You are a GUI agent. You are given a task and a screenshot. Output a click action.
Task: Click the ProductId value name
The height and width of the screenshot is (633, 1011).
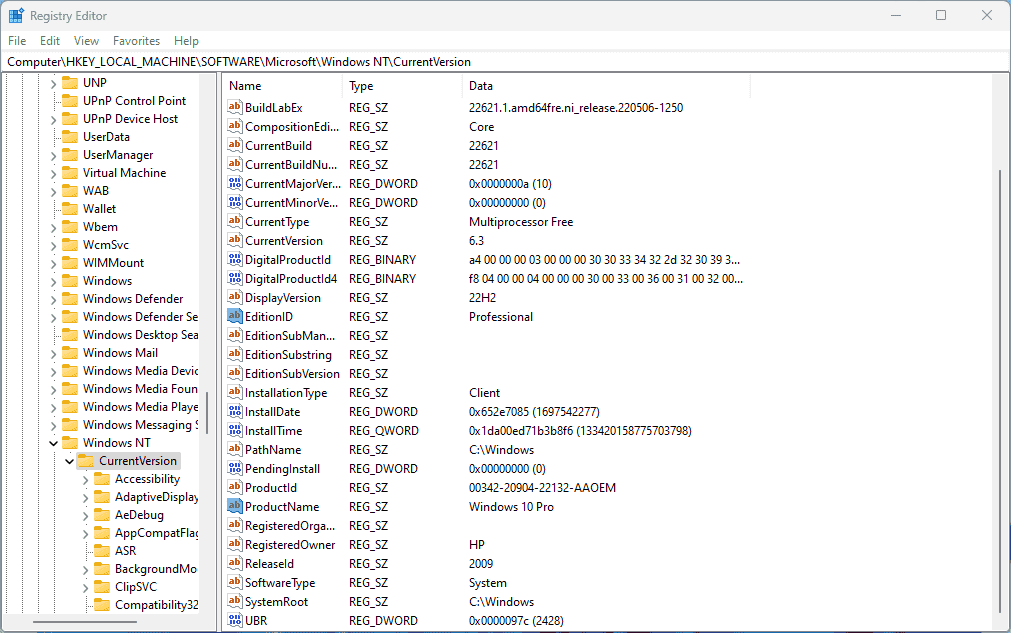271,487
